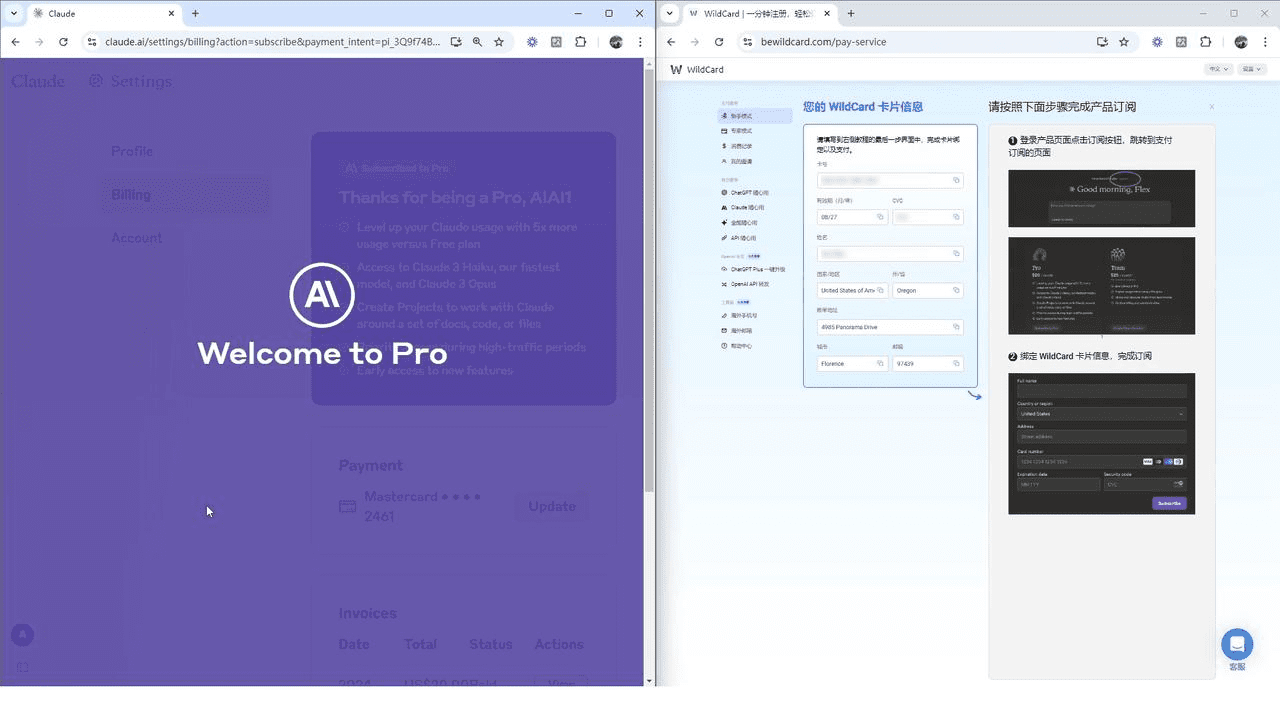Select the Claude browser tab
The height and width of the screenshot is (719, 1280).
pyautogui.click(x=103, y=14)
